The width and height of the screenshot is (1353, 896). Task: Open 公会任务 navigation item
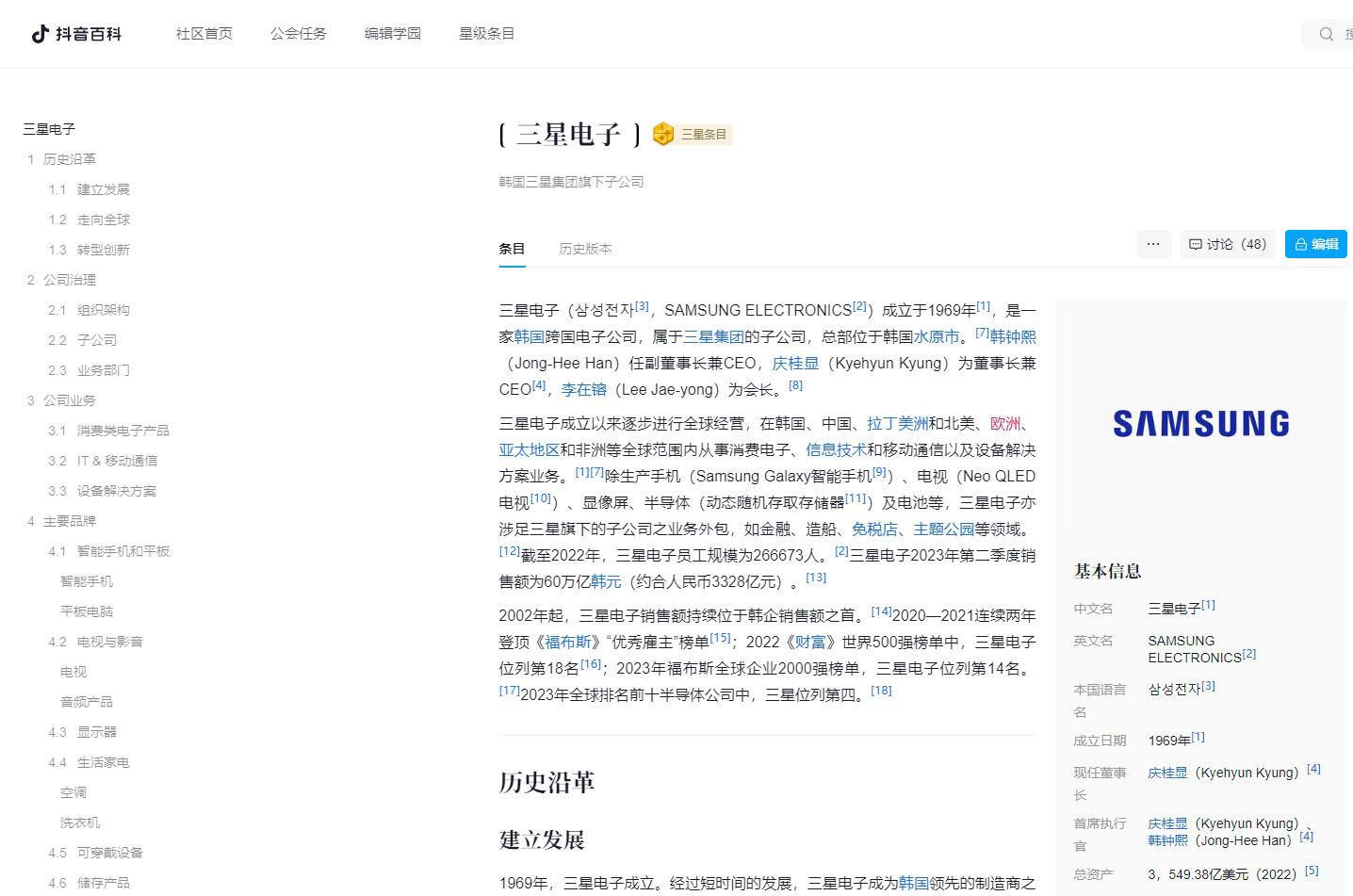pos(299,33)
